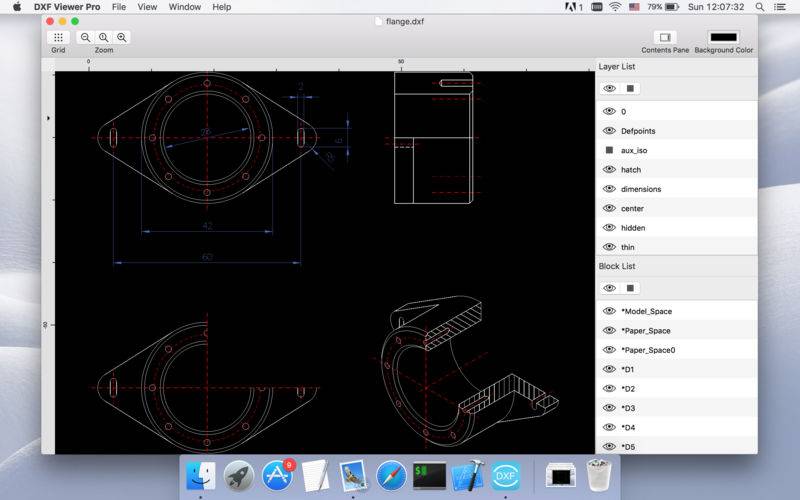Show all layers using Layer List eye button
800x500 pixels.
coord(609,88)
